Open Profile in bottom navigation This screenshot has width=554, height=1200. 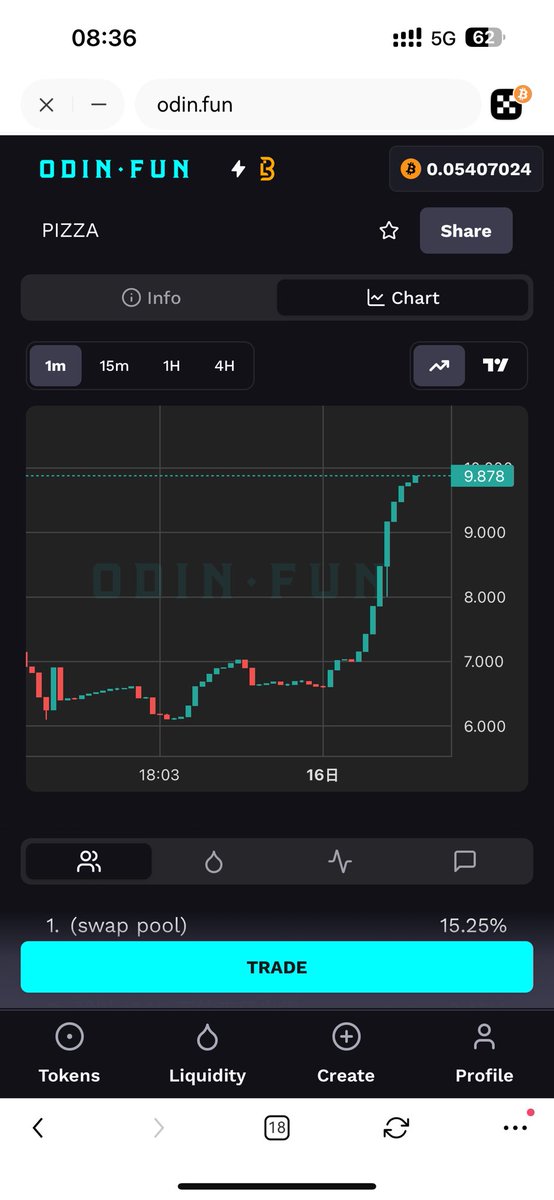pos(484,1054)
